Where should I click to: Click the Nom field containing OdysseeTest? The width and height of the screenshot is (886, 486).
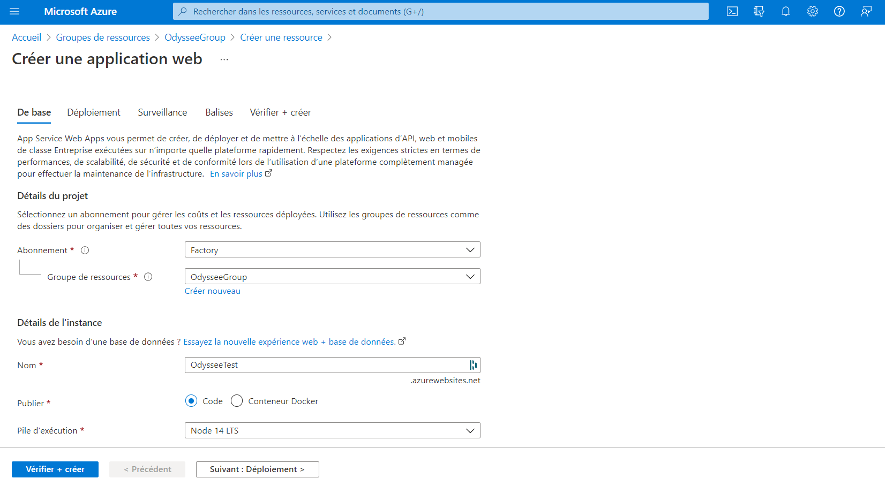pyautogui.click(x=333, y=365)
